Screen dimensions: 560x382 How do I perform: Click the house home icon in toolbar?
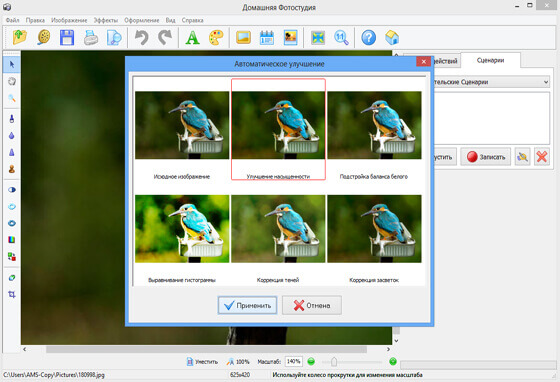coord(392,37)
